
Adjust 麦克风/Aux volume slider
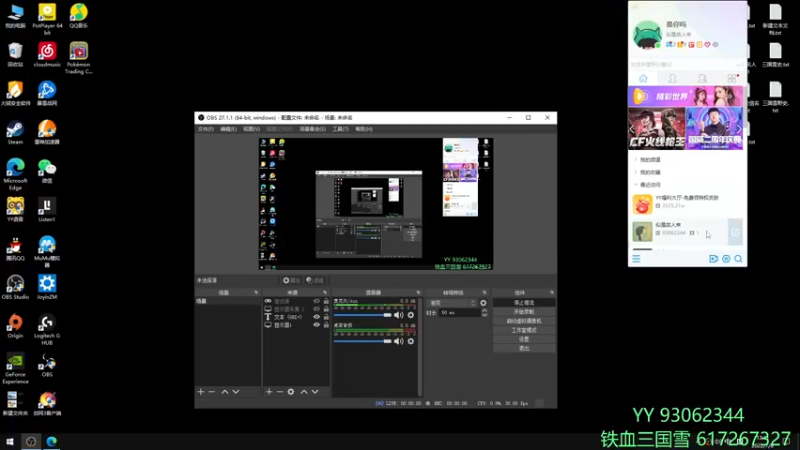pos(362,315)
